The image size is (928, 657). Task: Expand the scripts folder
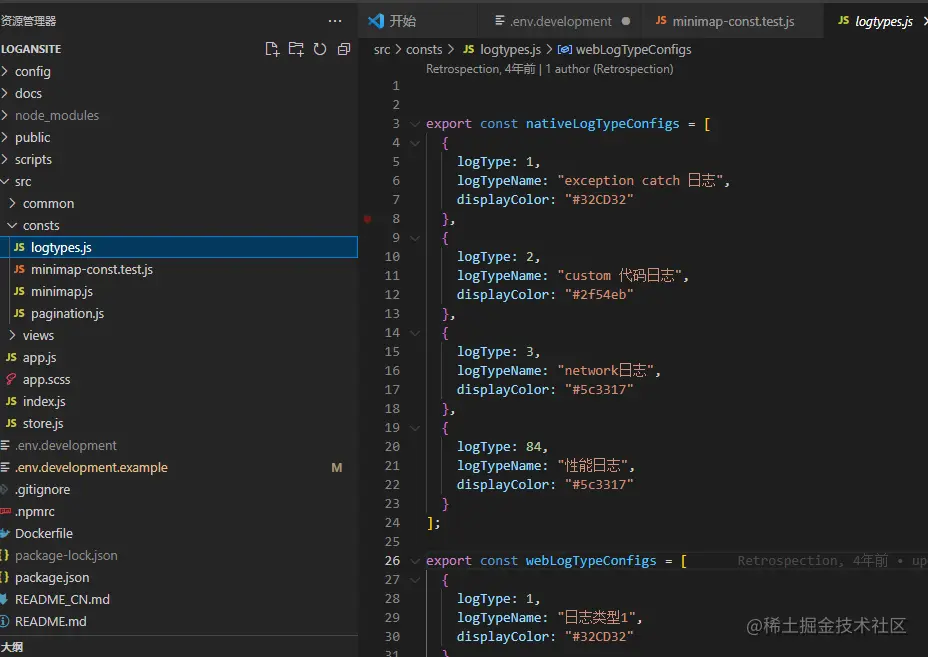(5, 159)
